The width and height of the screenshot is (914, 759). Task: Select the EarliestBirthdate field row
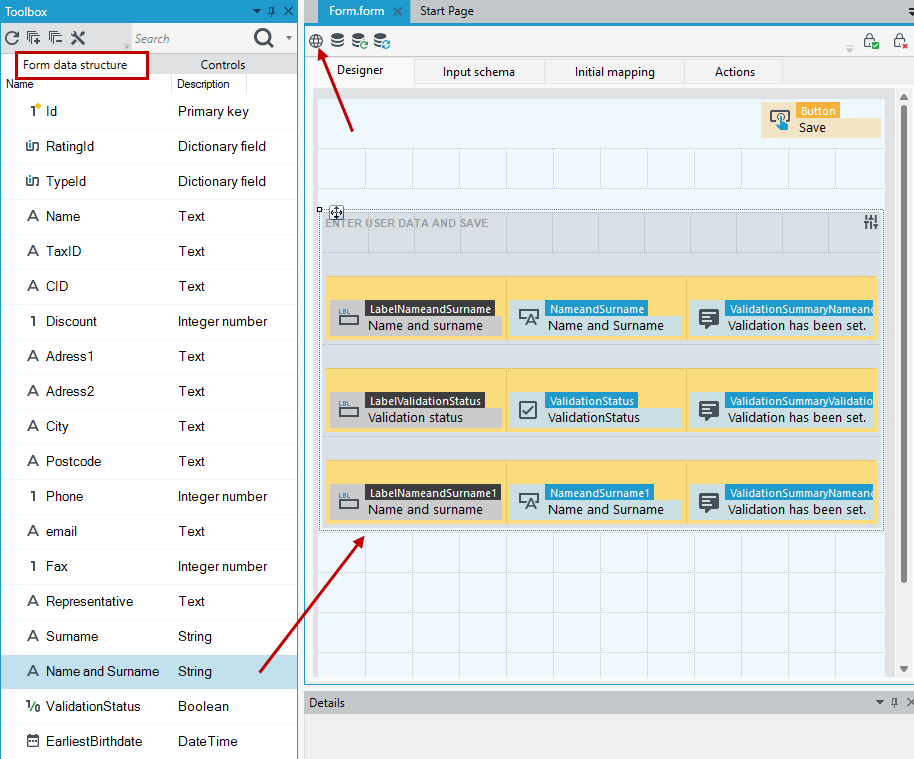[x=149, y=742]
